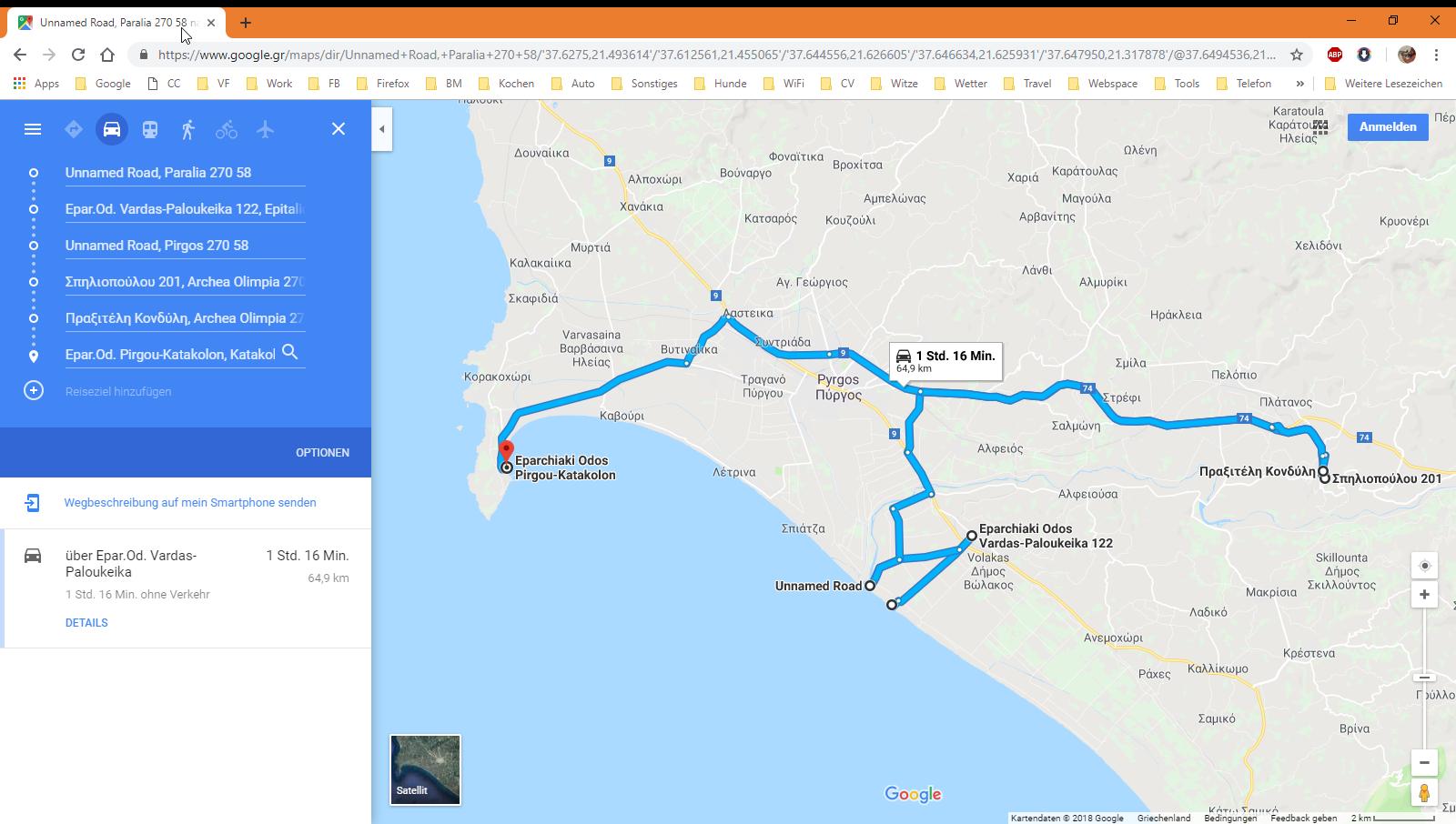Switch to cycling travel mode
This screenshot has width=1456, height=824.
click(227, 129)
